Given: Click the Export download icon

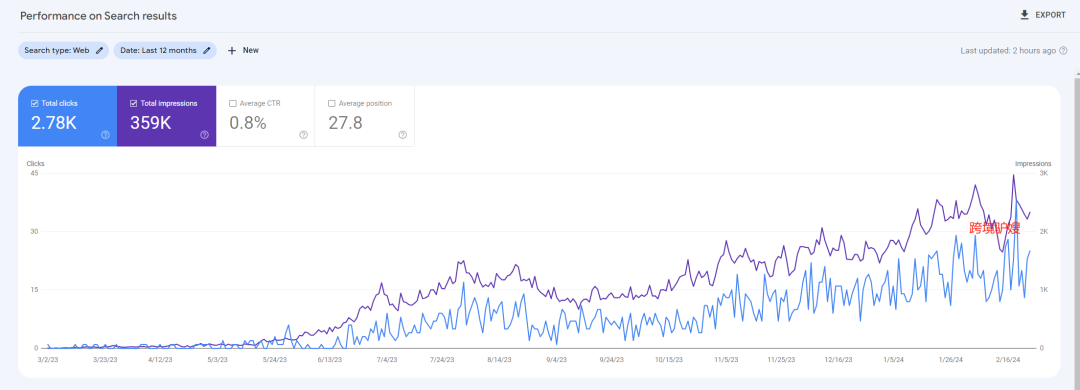Looking at the screenshot, I should 1024,15.
